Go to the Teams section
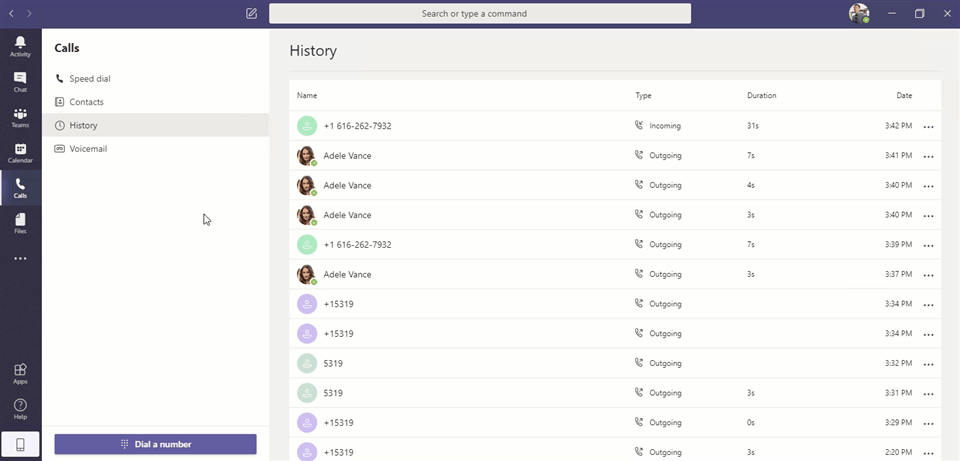The width and height of the screenshot is (960, 461). point(20,118)
